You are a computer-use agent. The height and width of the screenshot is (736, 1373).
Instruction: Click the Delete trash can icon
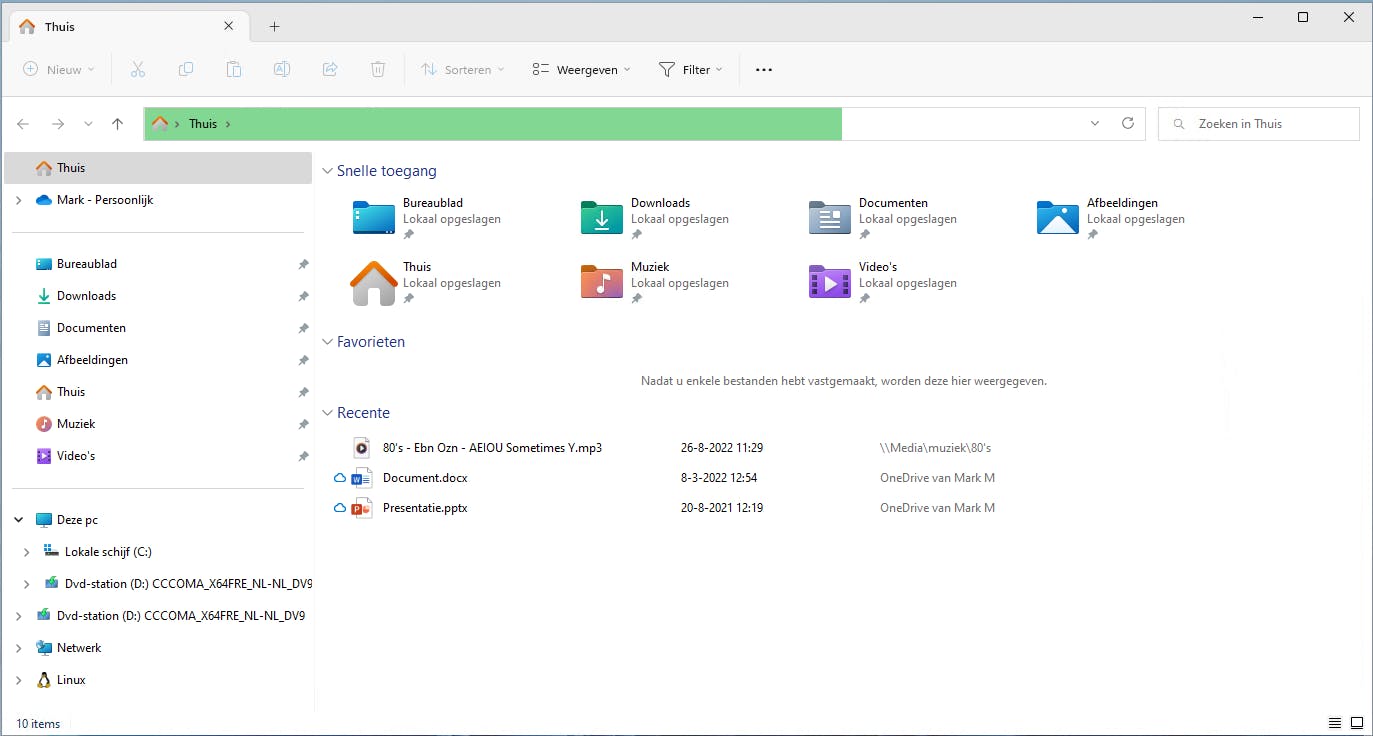point(378,69)
